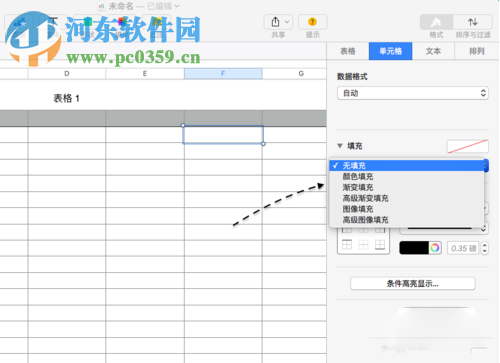Select column E header
500x363 pixels.
pos(145,74)
